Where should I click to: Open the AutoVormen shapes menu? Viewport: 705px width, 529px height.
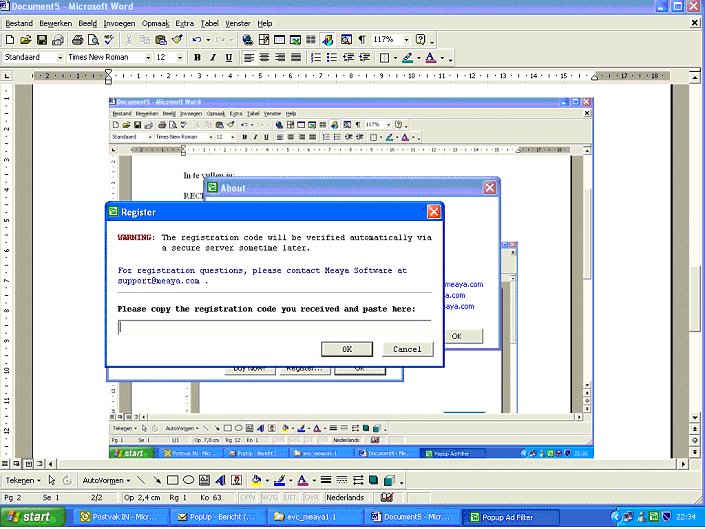point(106,480)
